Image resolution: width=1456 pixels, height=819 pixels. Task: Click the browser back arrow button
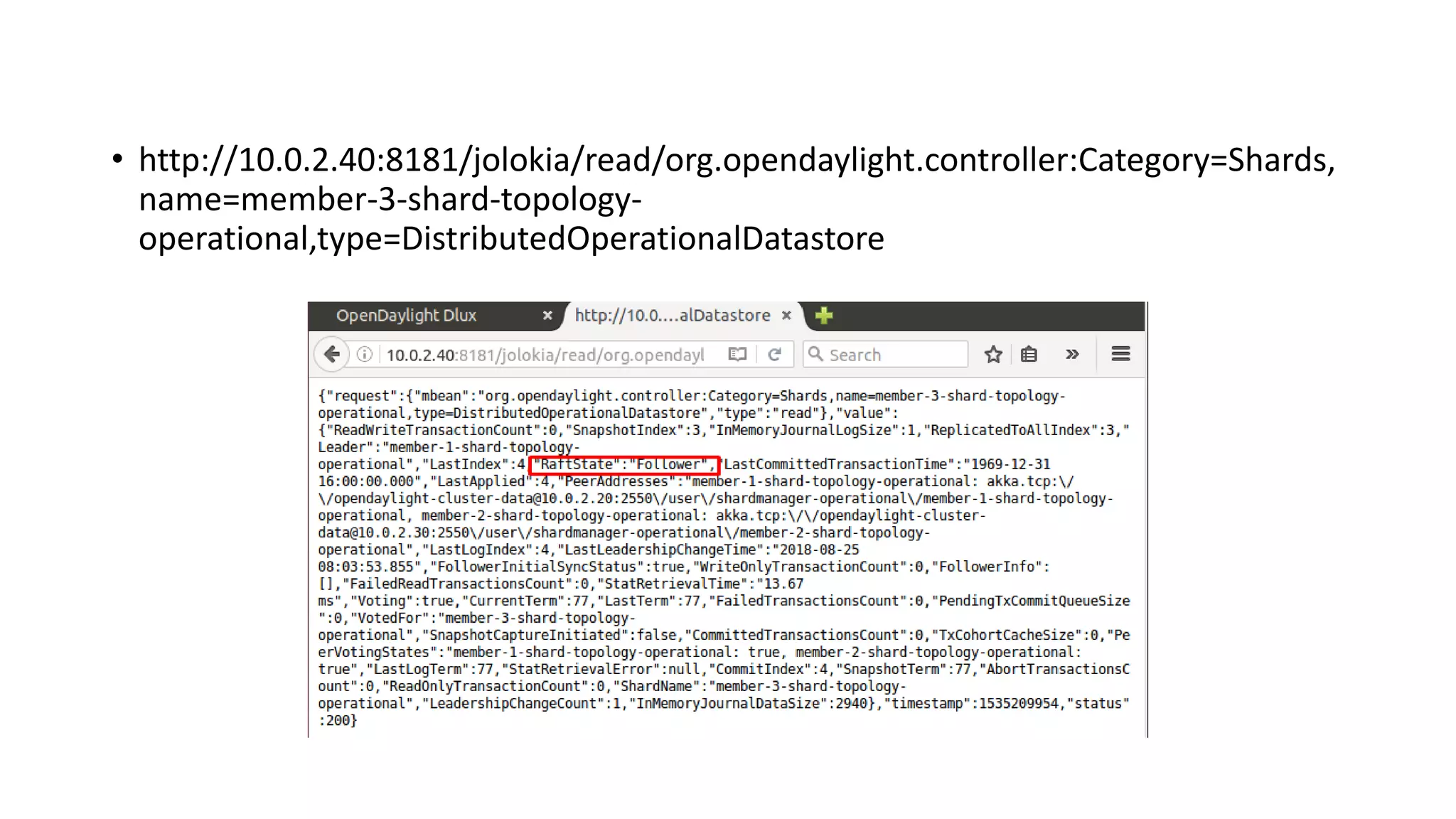point(331,354)
